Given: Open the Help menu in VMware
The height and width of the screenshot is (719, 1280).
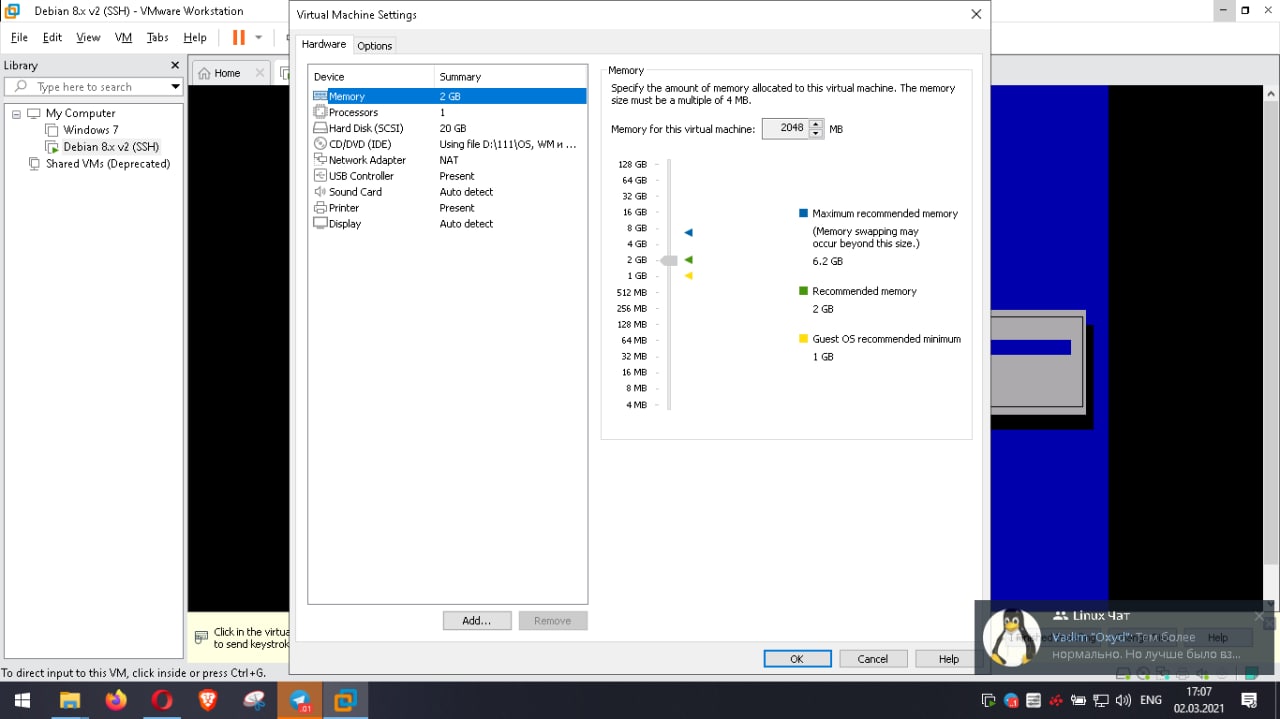Looking at the screenshot, I should (195, 37).
